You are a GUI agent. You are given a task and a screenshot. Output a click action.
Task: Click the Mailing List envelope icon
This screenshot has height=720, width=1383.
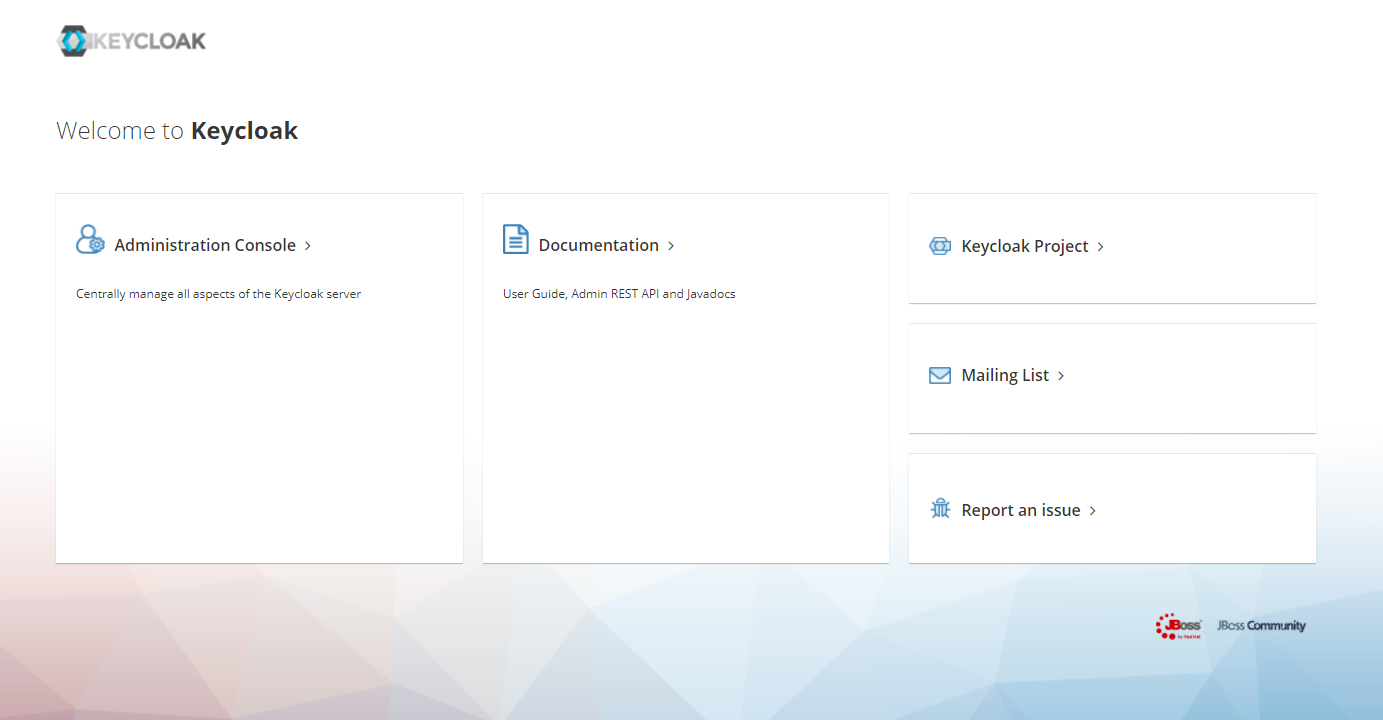pyautogui.click(x=939, y=376)
